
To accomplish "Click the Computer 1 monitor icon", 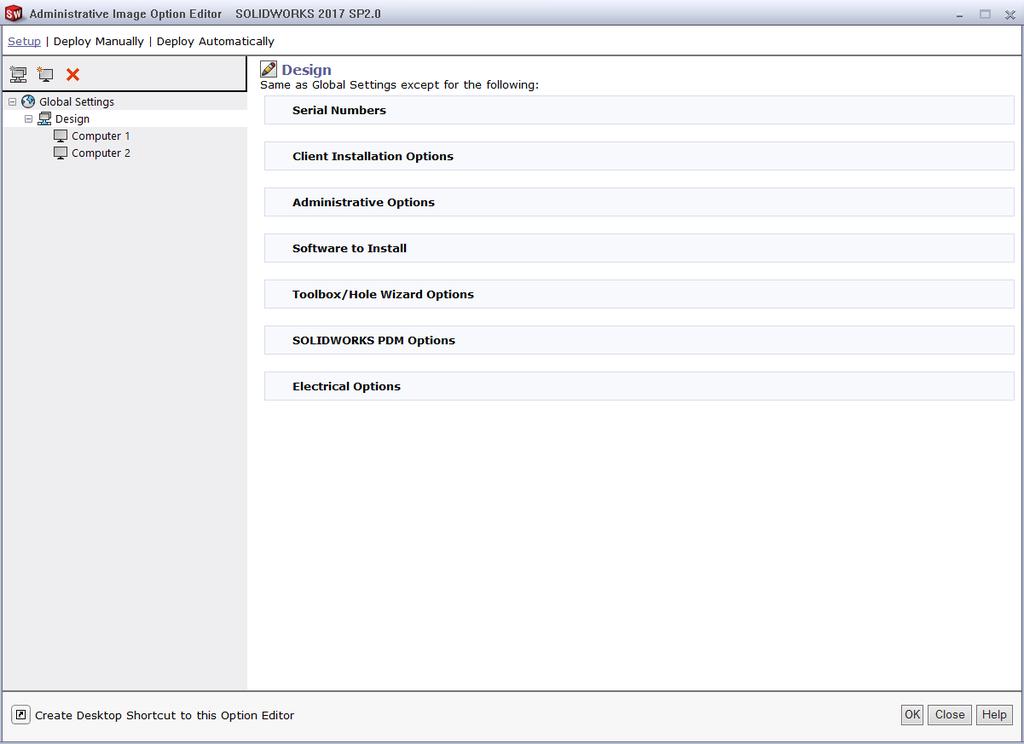I will pos(61,136).
